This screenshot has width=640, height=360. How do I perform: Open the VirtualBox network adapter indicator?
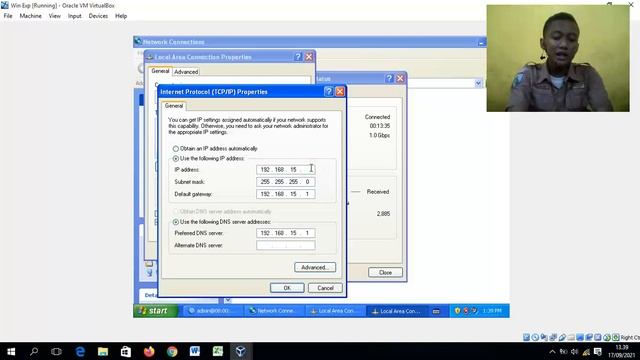pyautogui.click(x=553, y=337)
